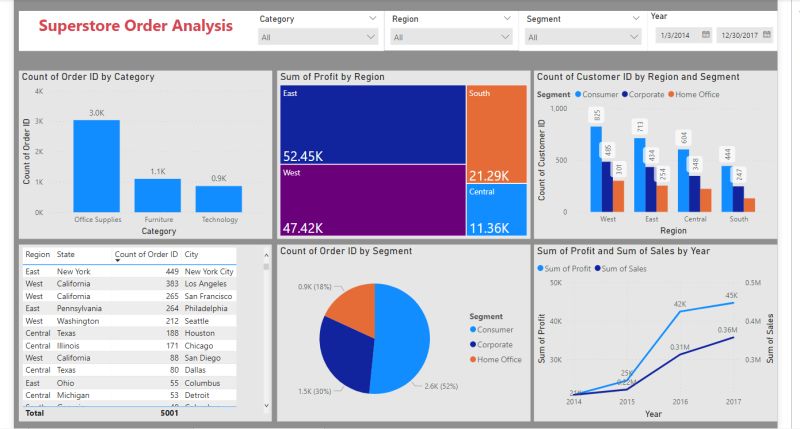Click Consumer legend entry beside pie chart
800x429 pixels.
pos(491,330)
